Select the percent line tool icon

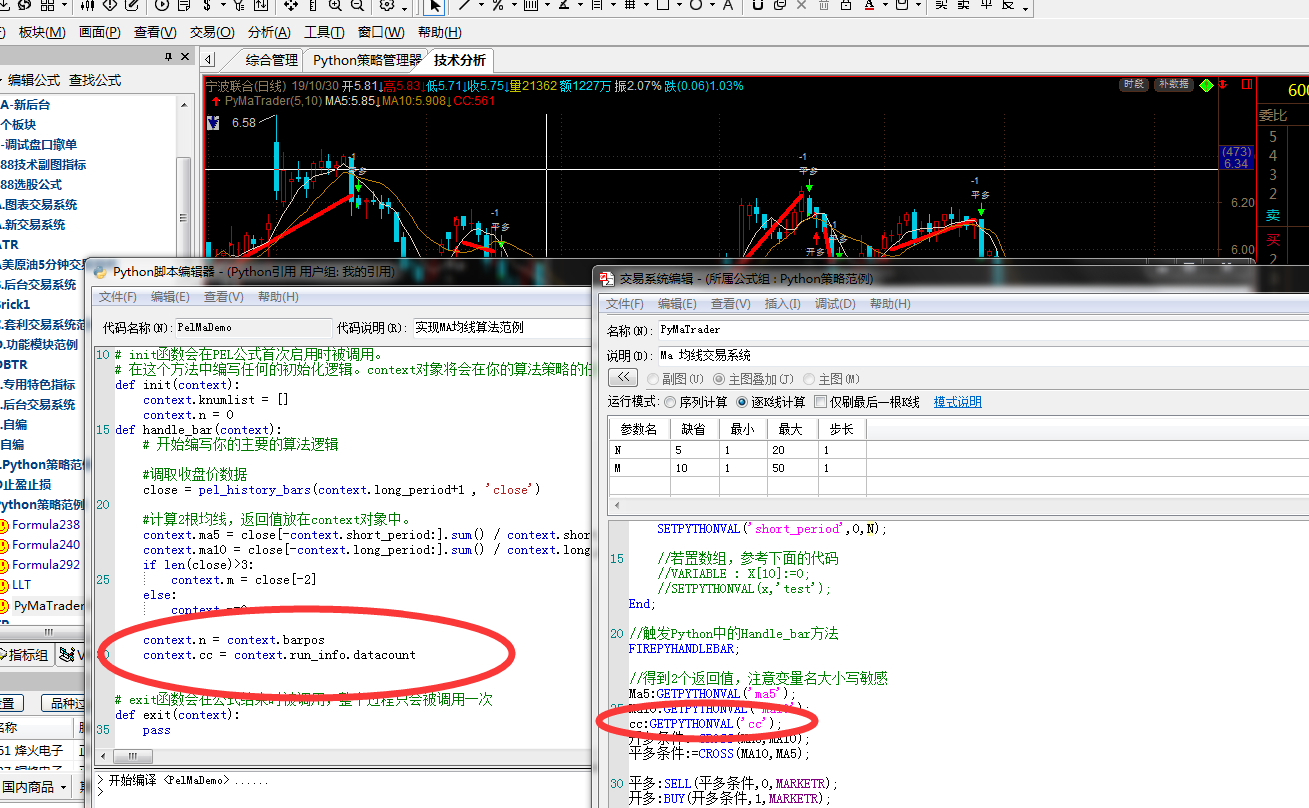[x=497, y=5]
